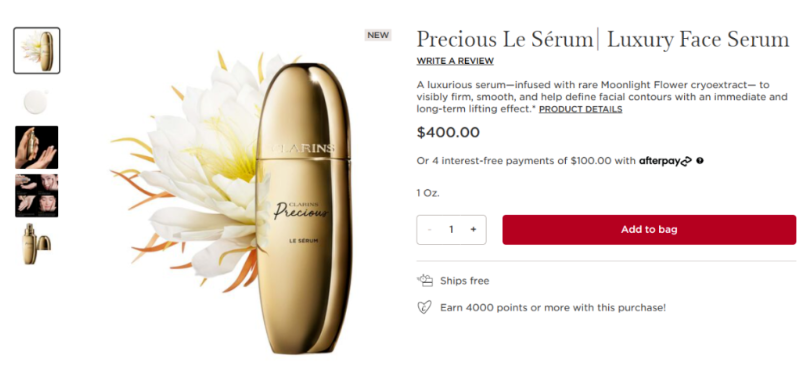Increase quantity with the plus button

[473, 229]
